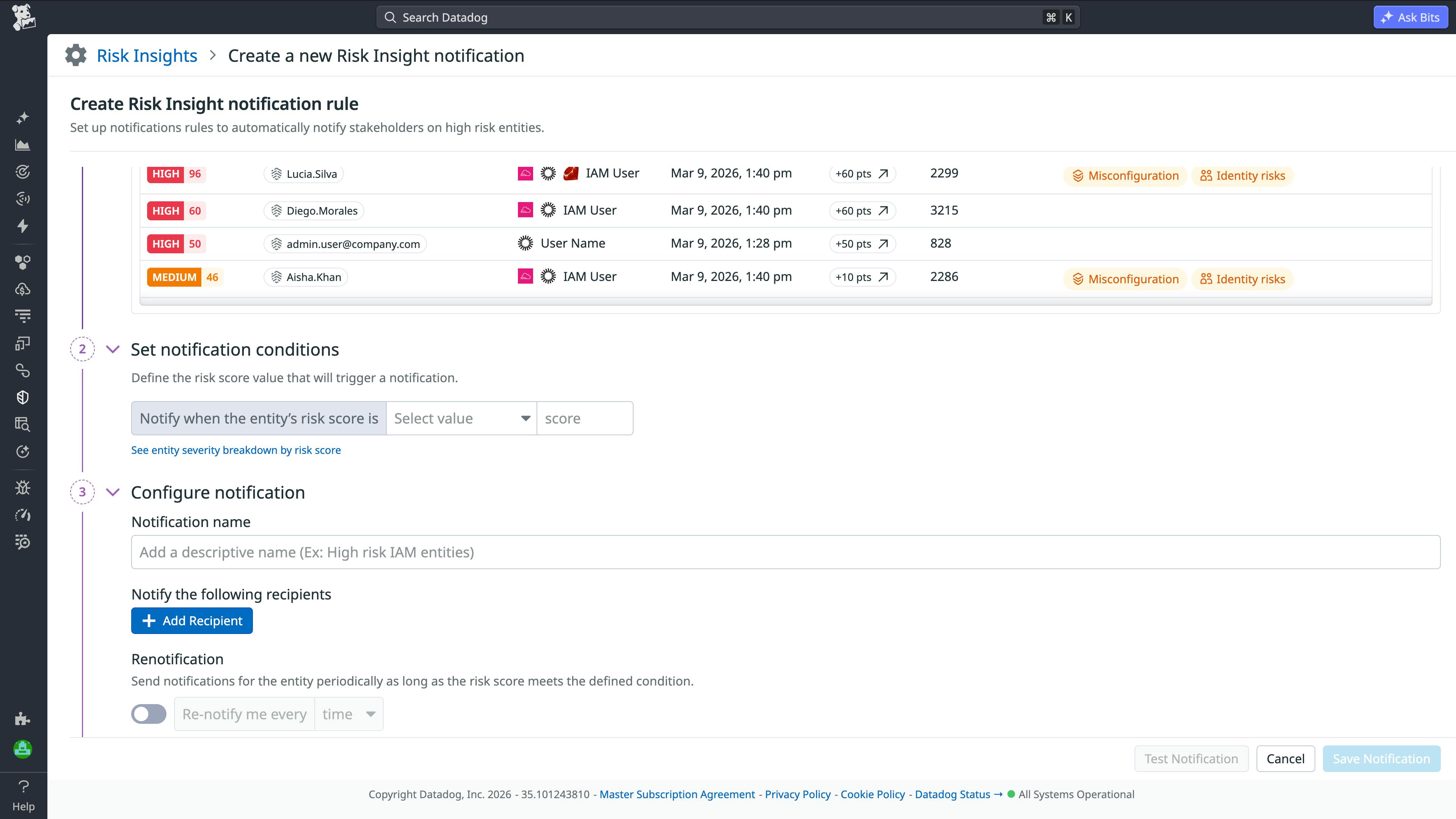The image size is (1456, 819).
Task: Collapse the Set notification conditions section
Action: click(x=113, y=349)
